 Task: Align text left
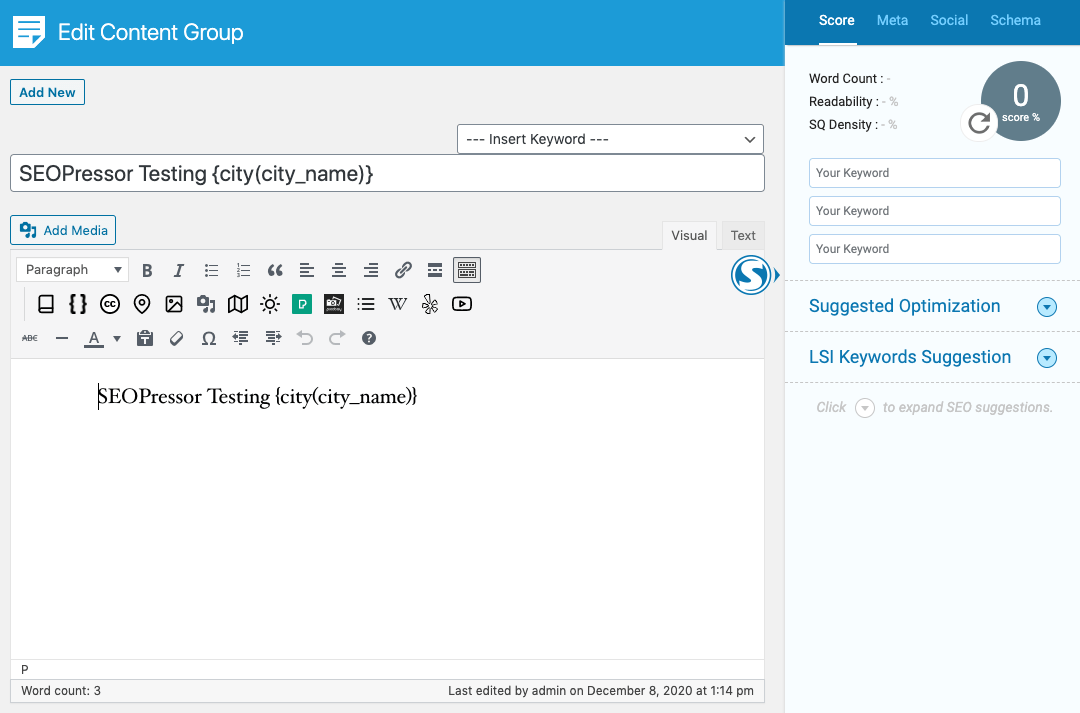[x=307, y=270]
